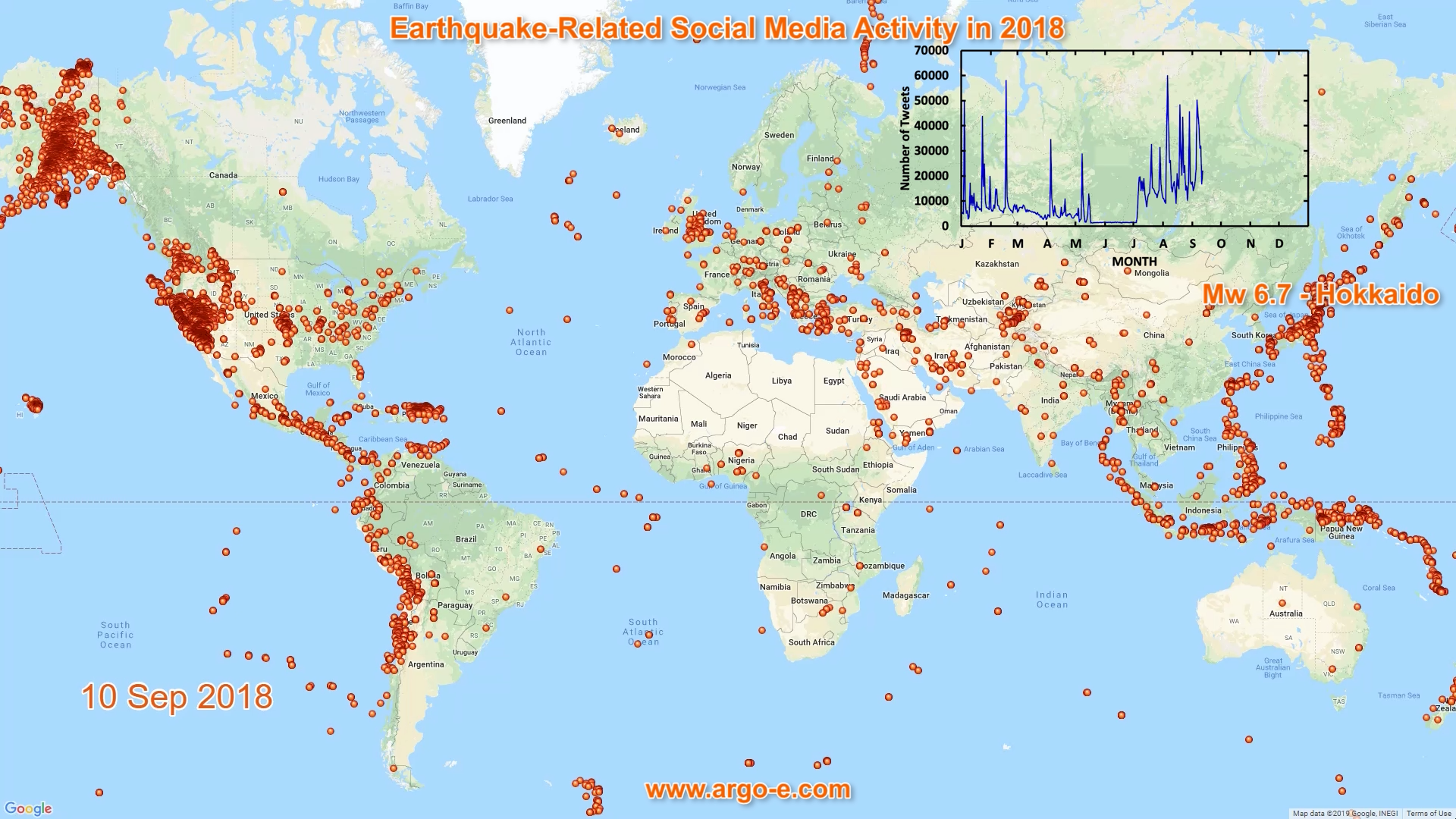Click the Brazil country label
This screenshot has height=819, width=1456.
click(466, 539)
